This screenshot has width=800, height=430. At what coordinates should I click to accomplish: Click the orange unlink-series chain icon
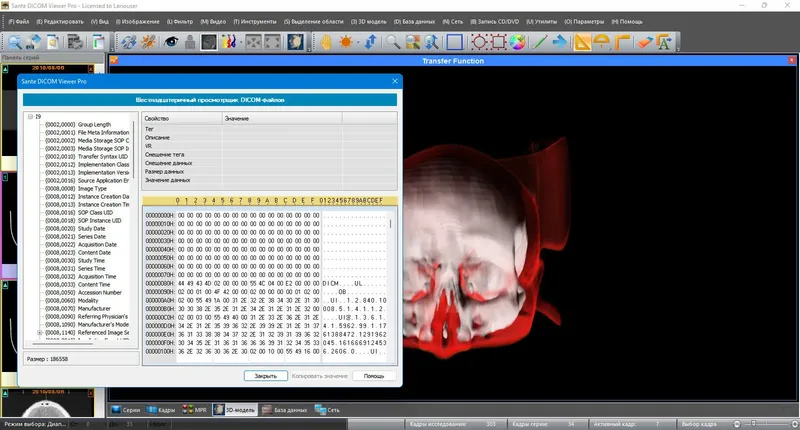[148, 42]
